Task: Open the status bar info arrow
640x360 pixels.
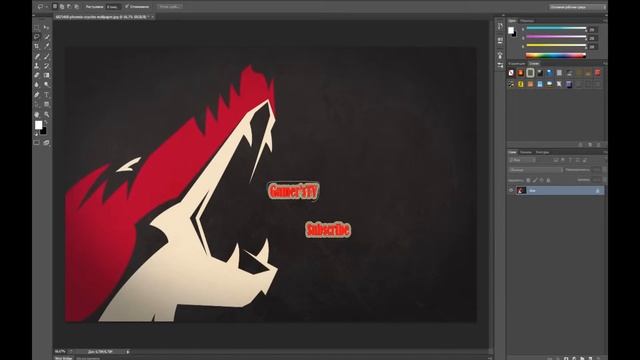Action: coord(128,351)
